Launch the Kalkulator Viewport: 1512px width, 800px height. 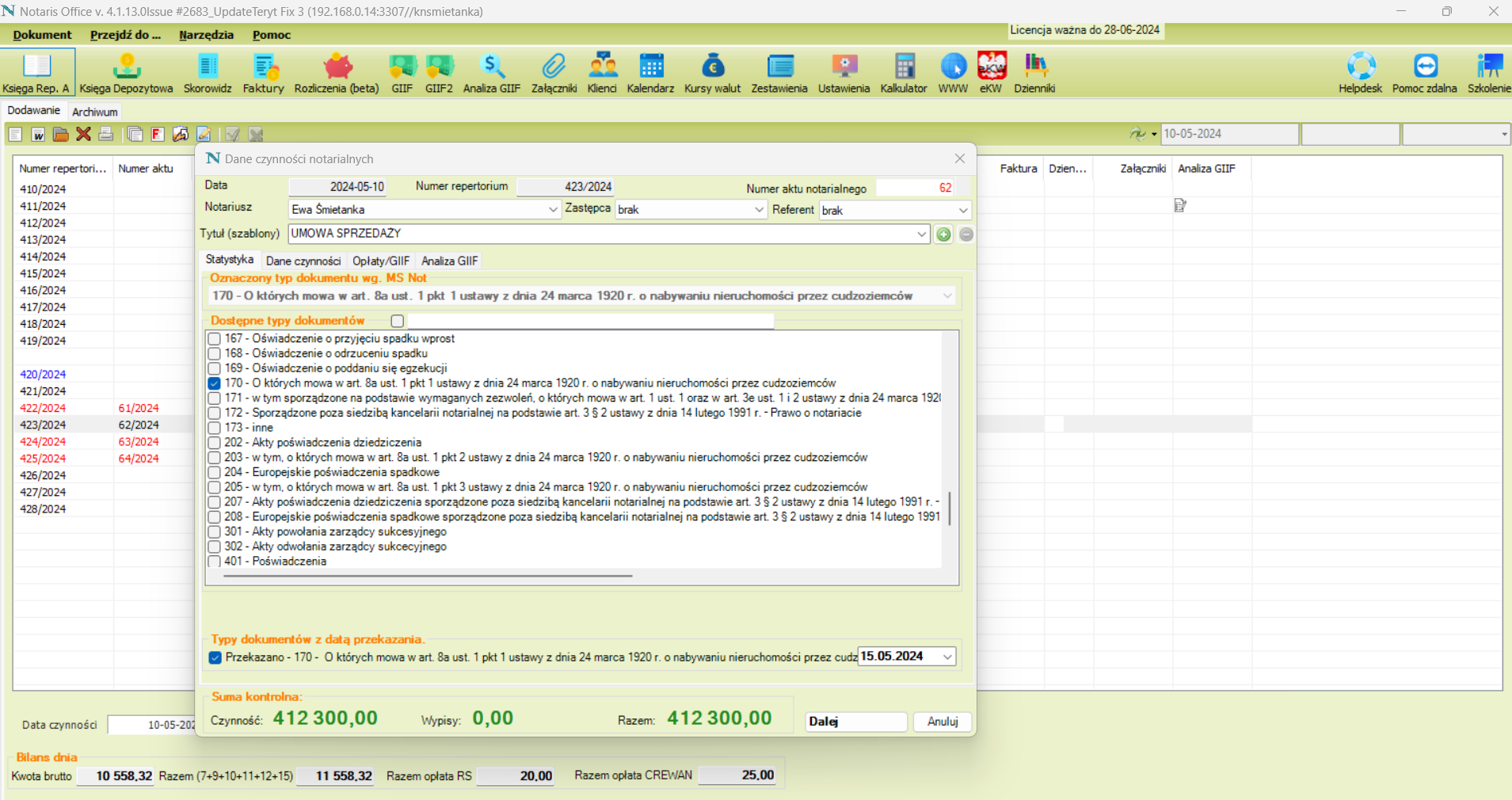[904, 72]
